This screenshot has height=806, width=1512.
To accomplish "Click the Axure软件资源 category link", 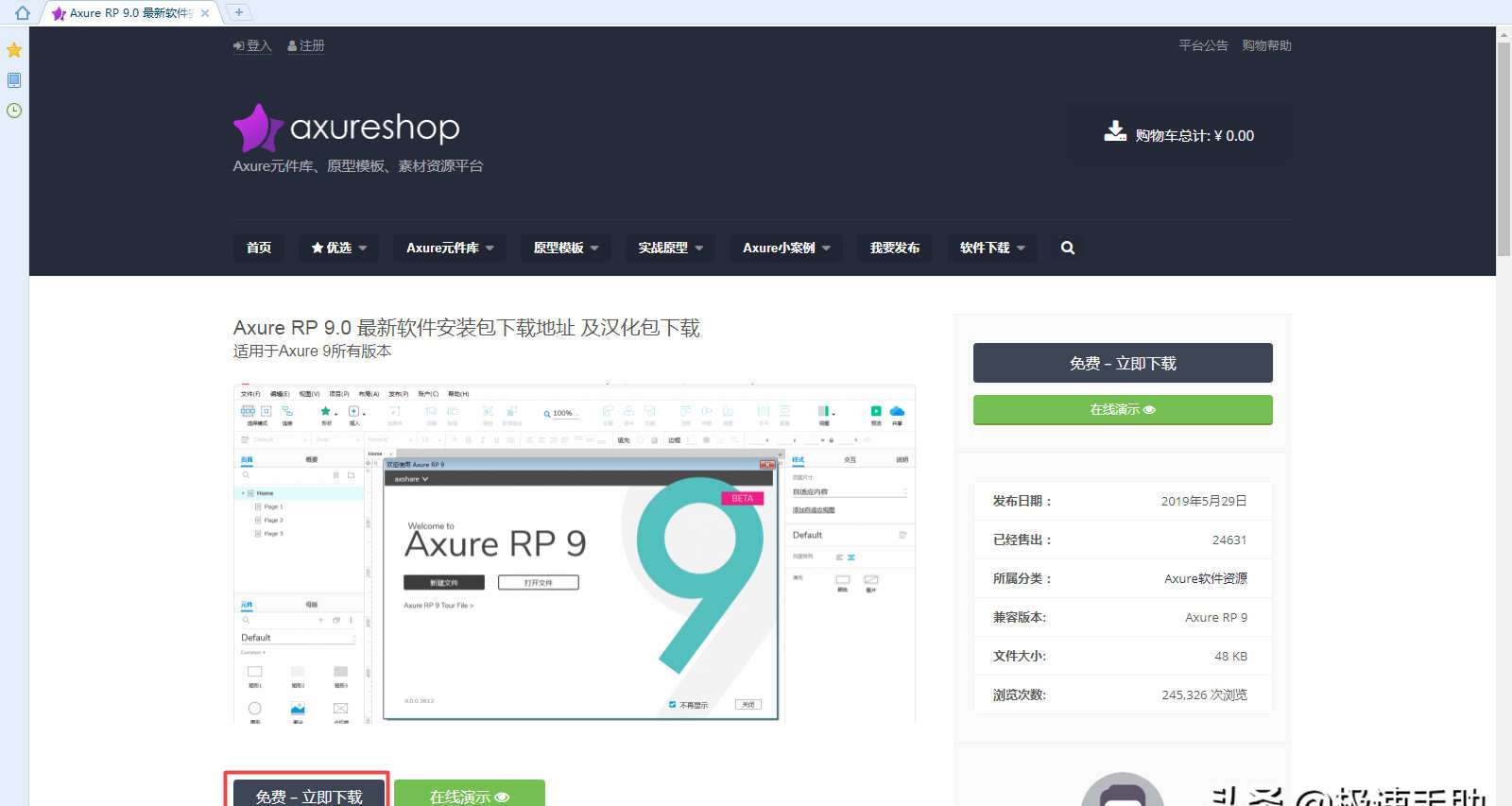I will click(x=1205, y=578).
